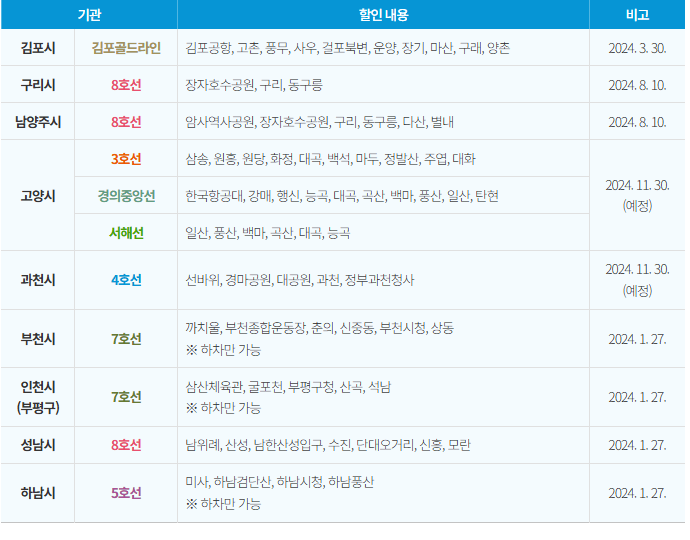Click the 할인 내용 column header
Image resolution: width=690 pixels, height=540 pixels.
[383, 15]
